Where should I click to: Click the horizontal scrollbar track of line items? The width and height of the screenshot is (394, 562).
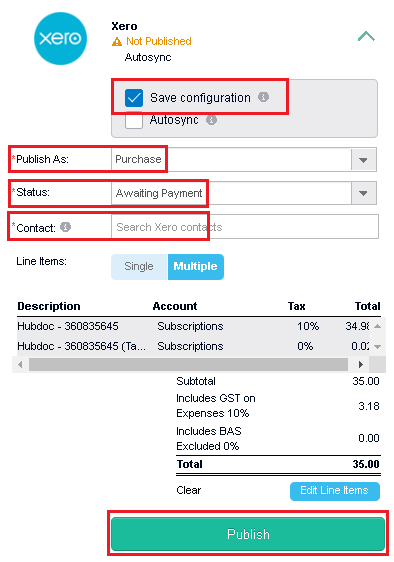[188, 365]
